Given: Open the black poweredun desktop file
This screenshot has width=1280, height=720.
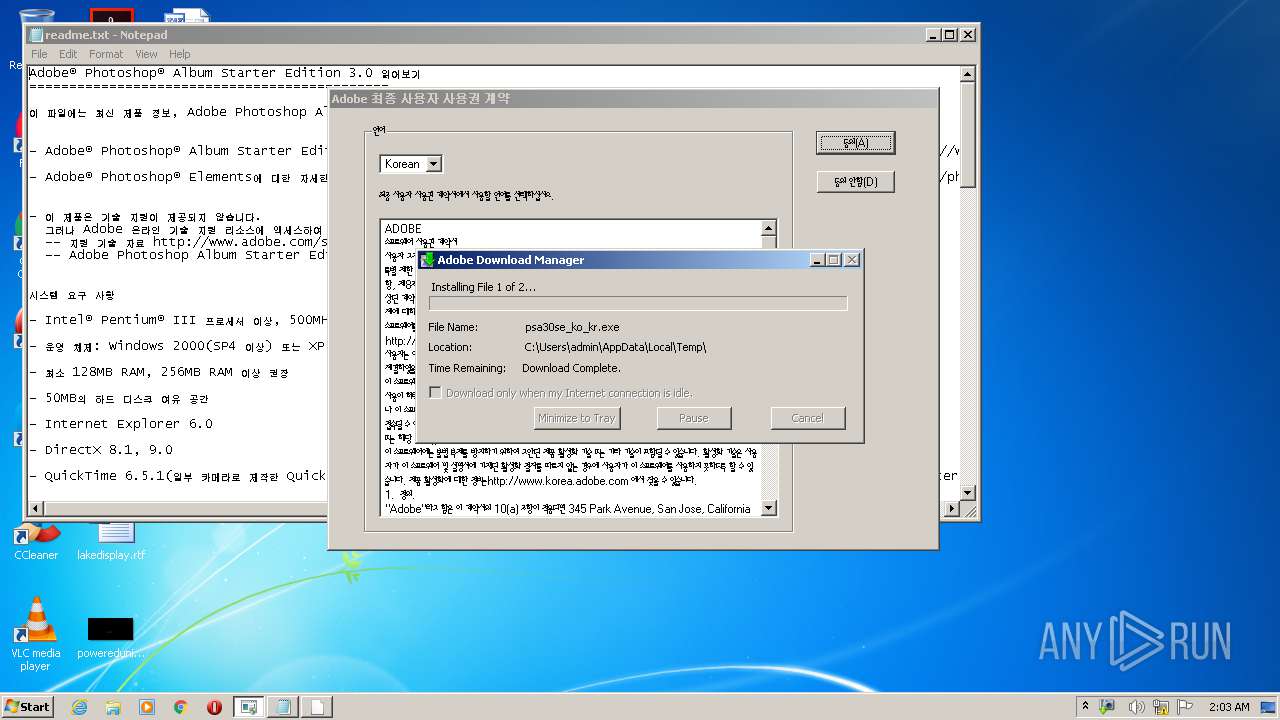Looking at the screenshot, I should click(110, 638).
